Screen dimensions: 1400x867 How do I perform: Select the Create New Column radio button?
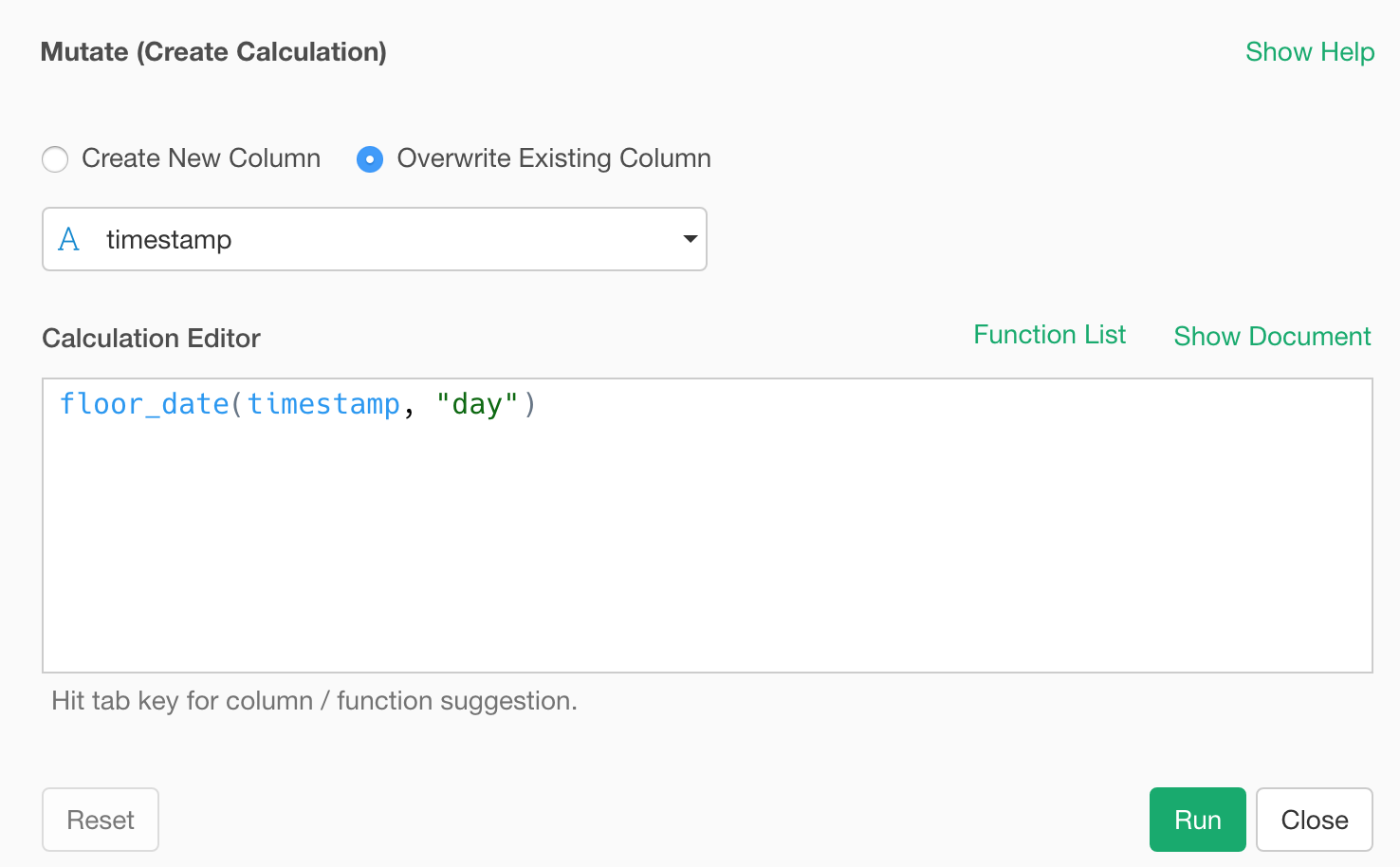(55, 159)
